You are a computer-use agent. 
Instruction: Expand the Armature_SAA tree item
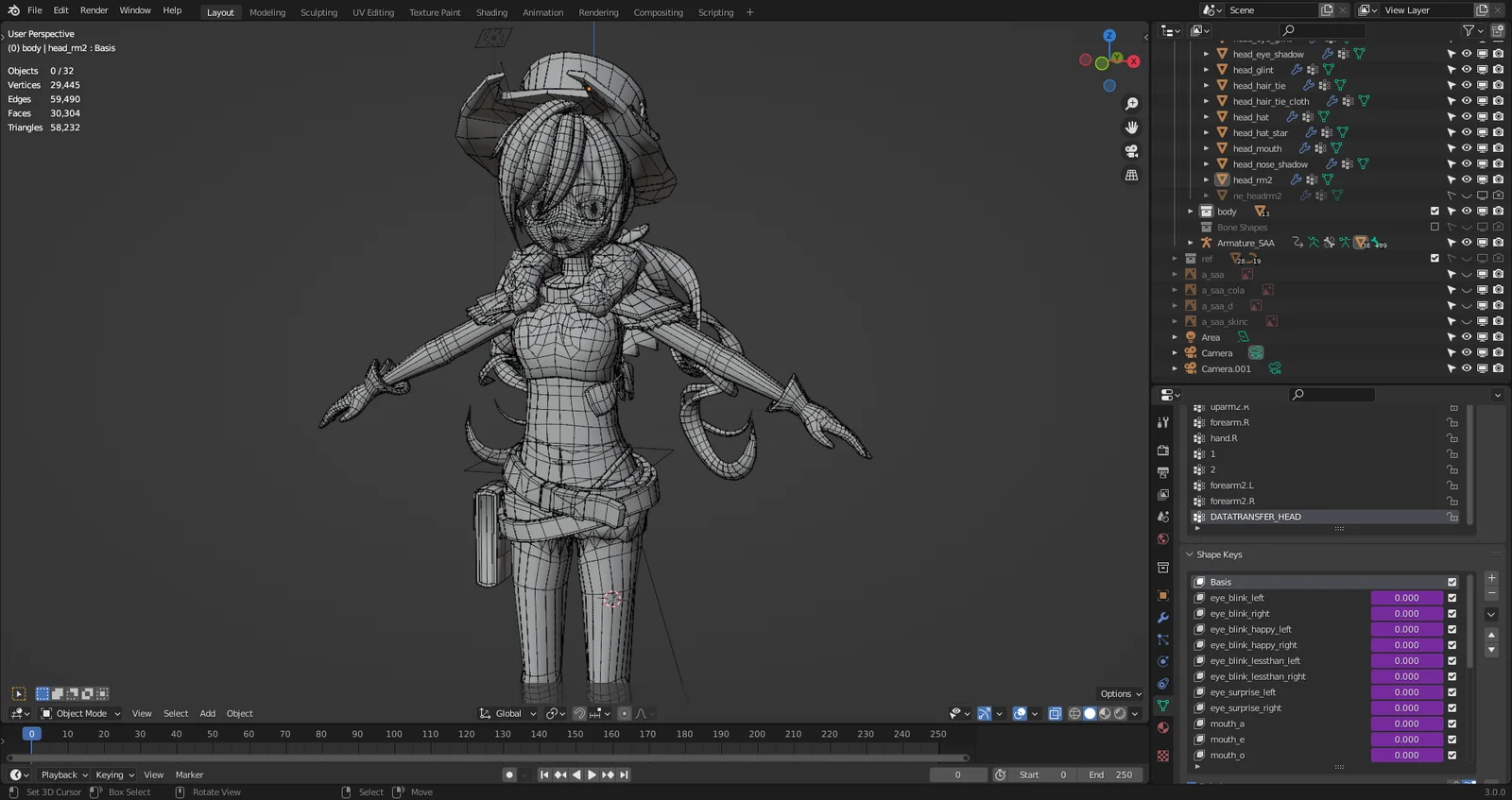coord(1191,243)
